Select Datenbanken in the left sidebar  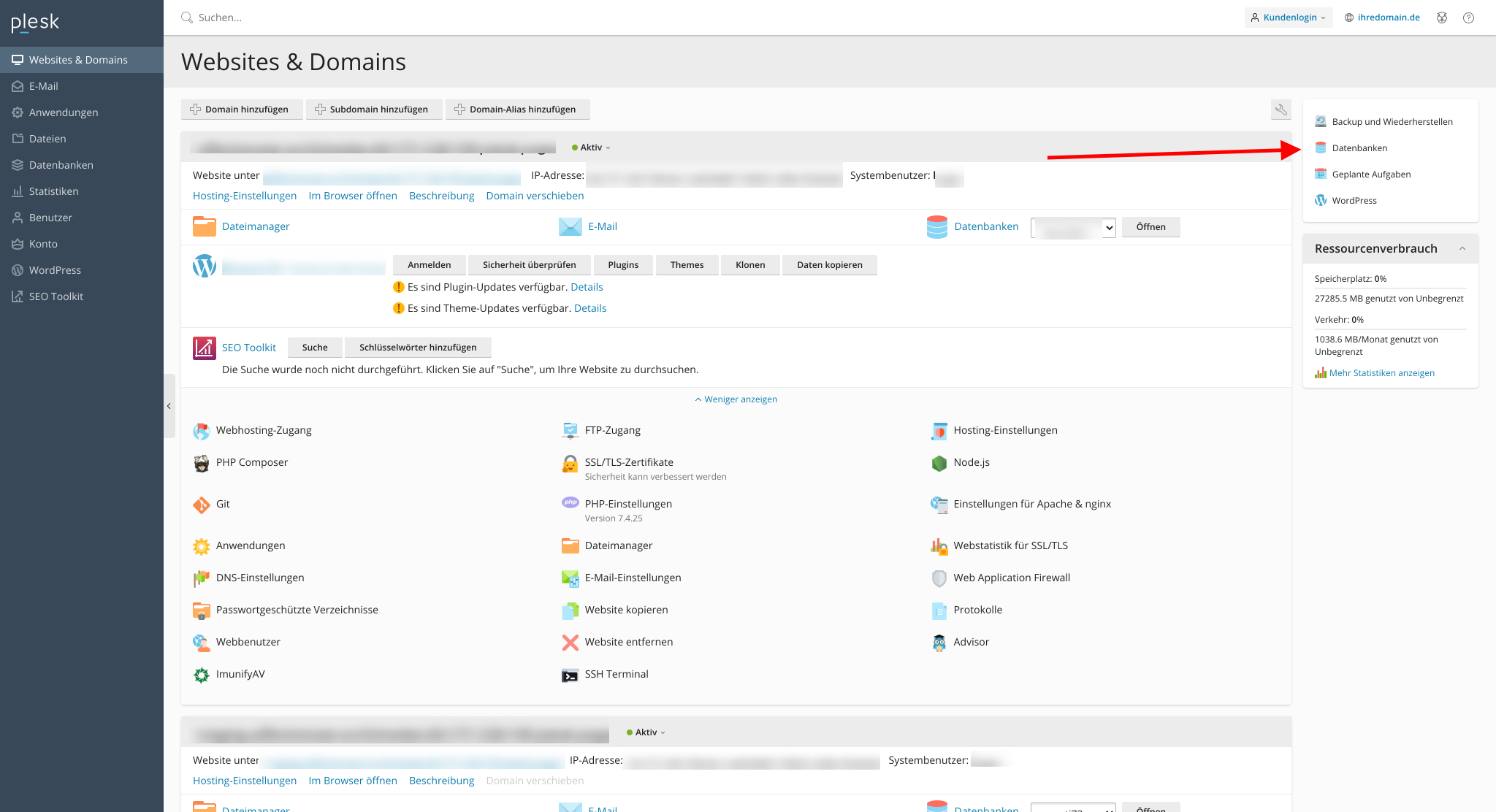[81, 165]
